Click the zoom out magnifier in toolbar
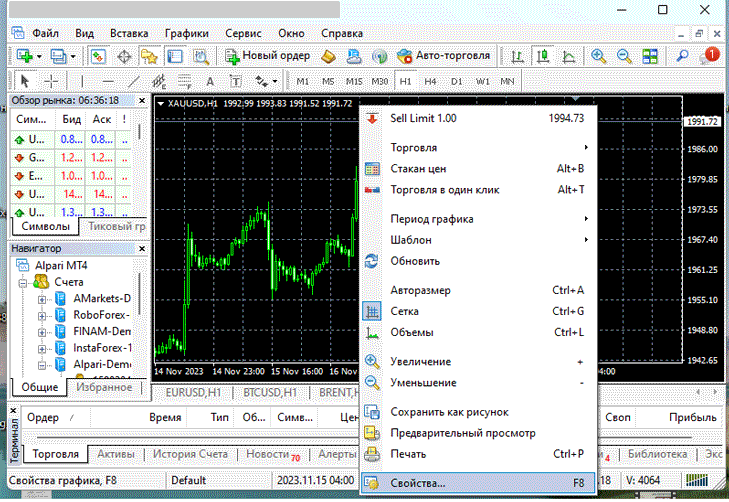729x502 pixels. 624,56
